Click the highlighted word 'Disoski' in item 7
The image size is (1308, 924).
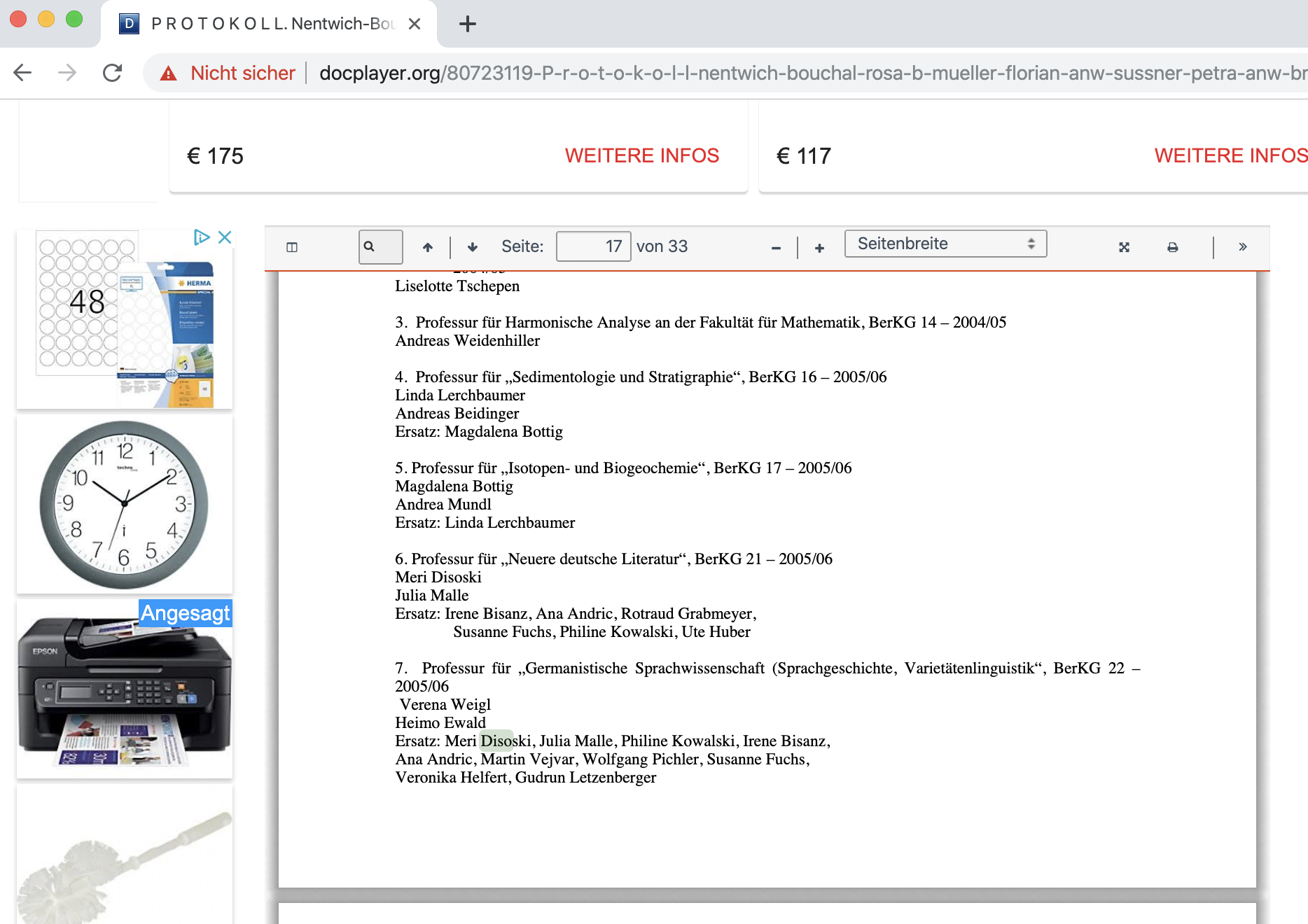[x=506, y=741]
